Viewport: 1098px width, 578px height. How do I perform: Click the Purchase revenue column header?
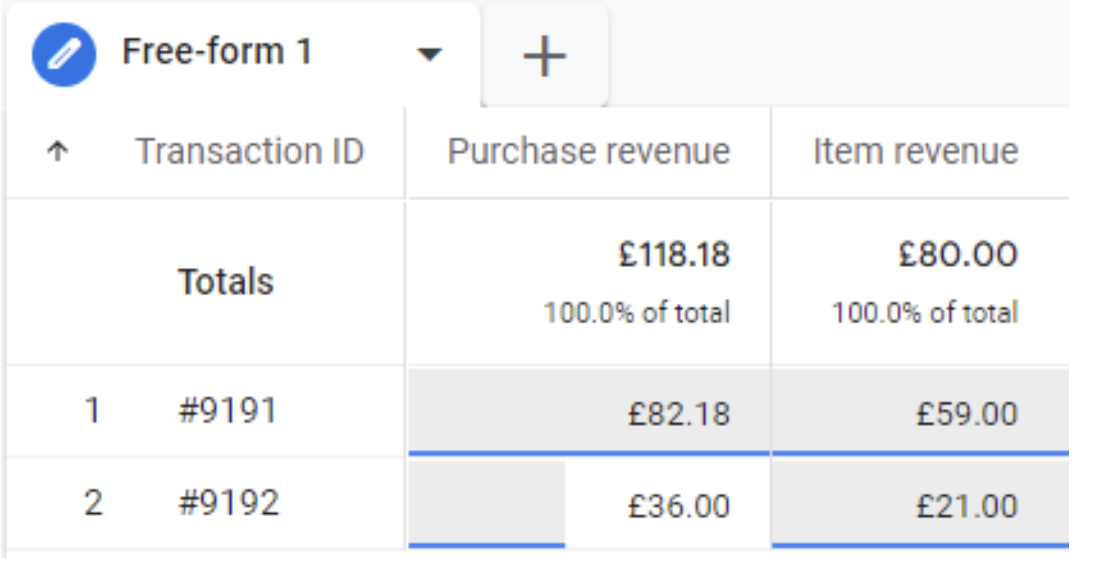589,151
